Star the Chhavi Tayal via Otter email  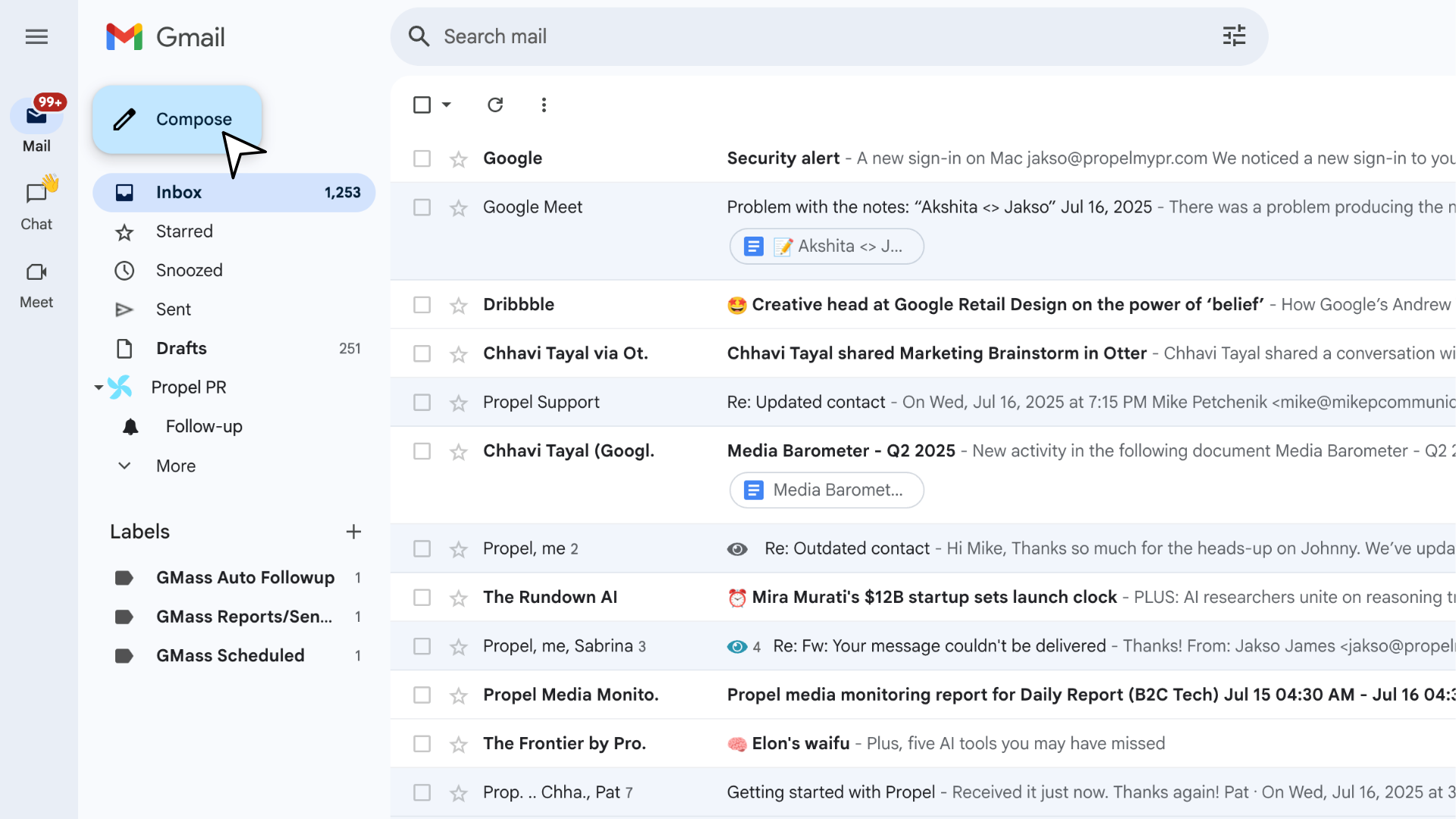458,354
